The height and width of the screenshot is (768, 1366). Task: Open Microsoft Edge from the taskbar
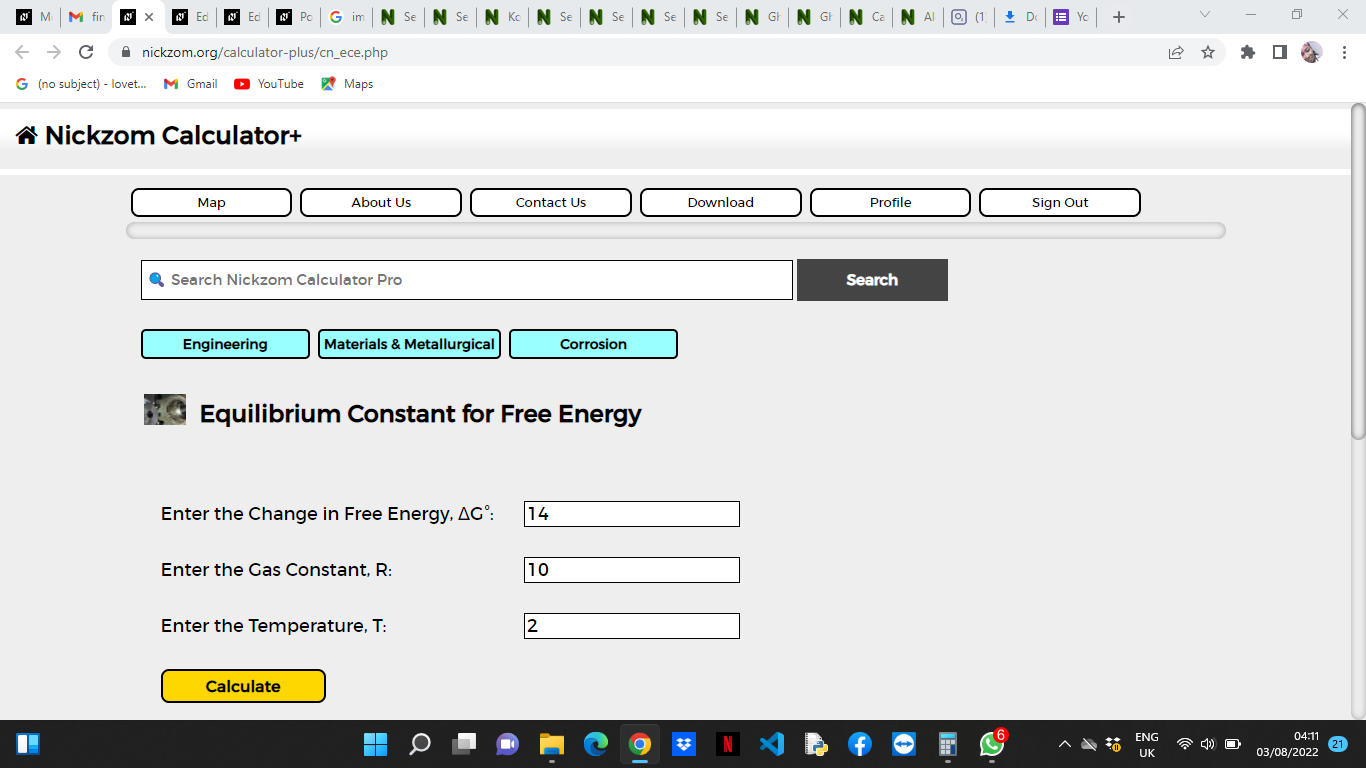click(x=596, y=744)
